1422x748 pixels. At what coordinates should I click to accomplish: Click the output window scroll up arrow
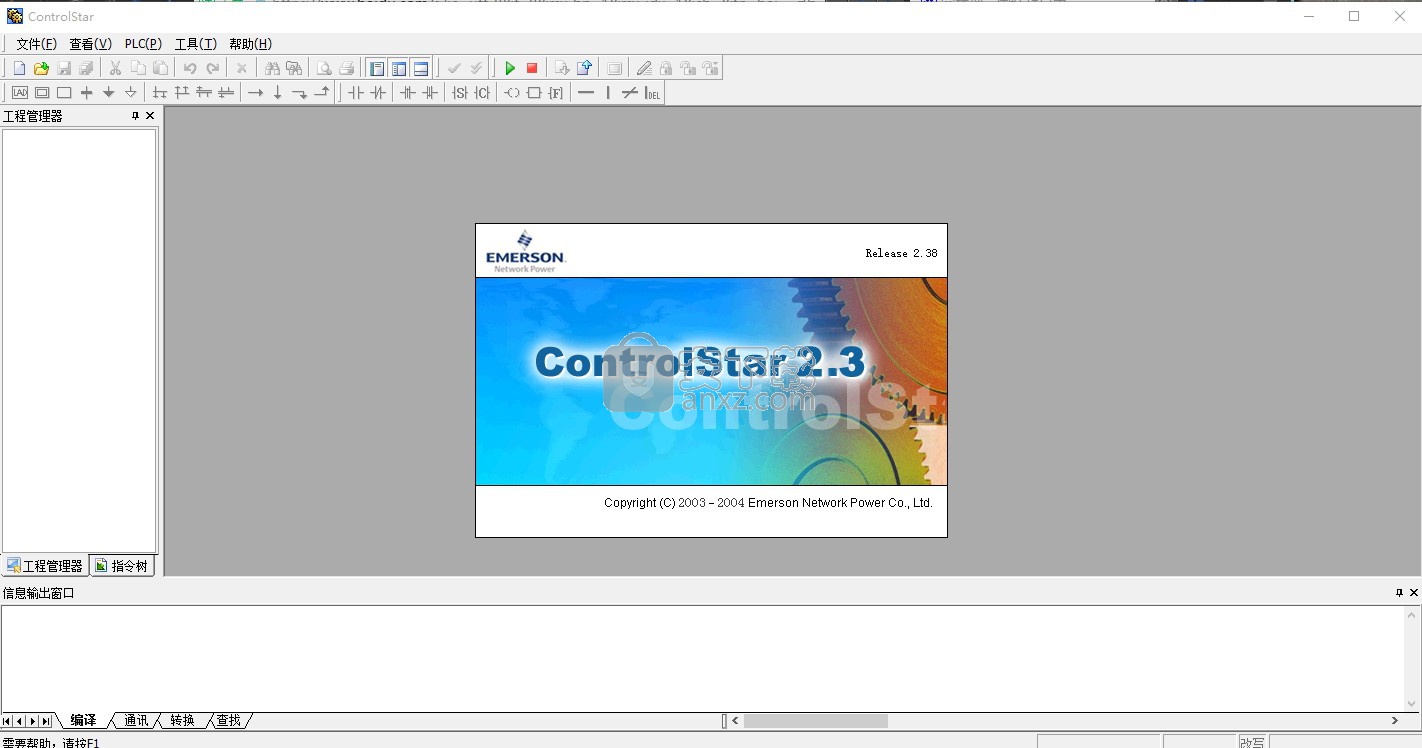1412,614
